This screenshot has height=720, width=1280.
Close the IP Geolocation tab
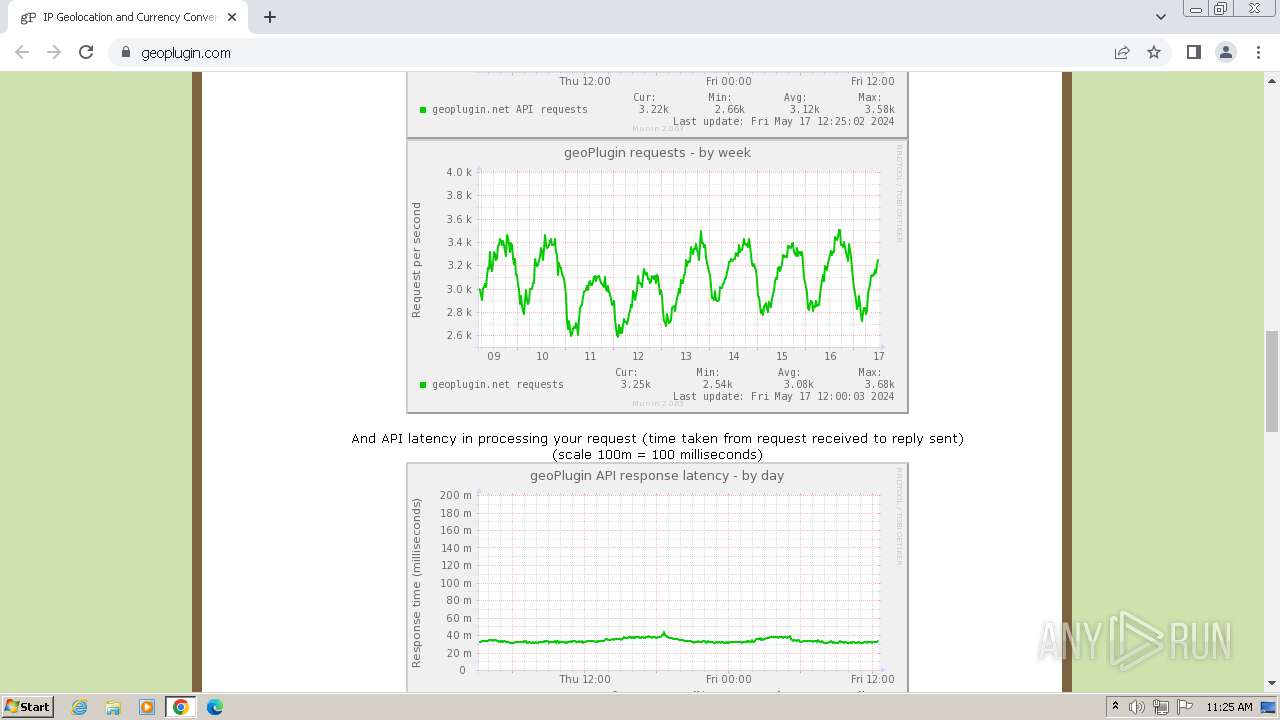click(x=232, y=17)
